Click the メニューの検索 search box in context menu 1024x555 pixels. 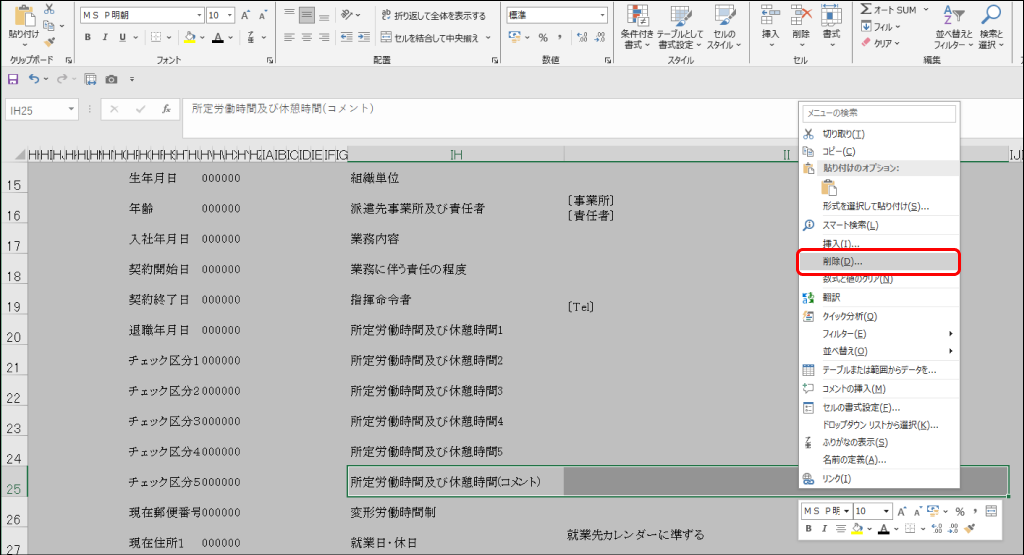point(878,113)
